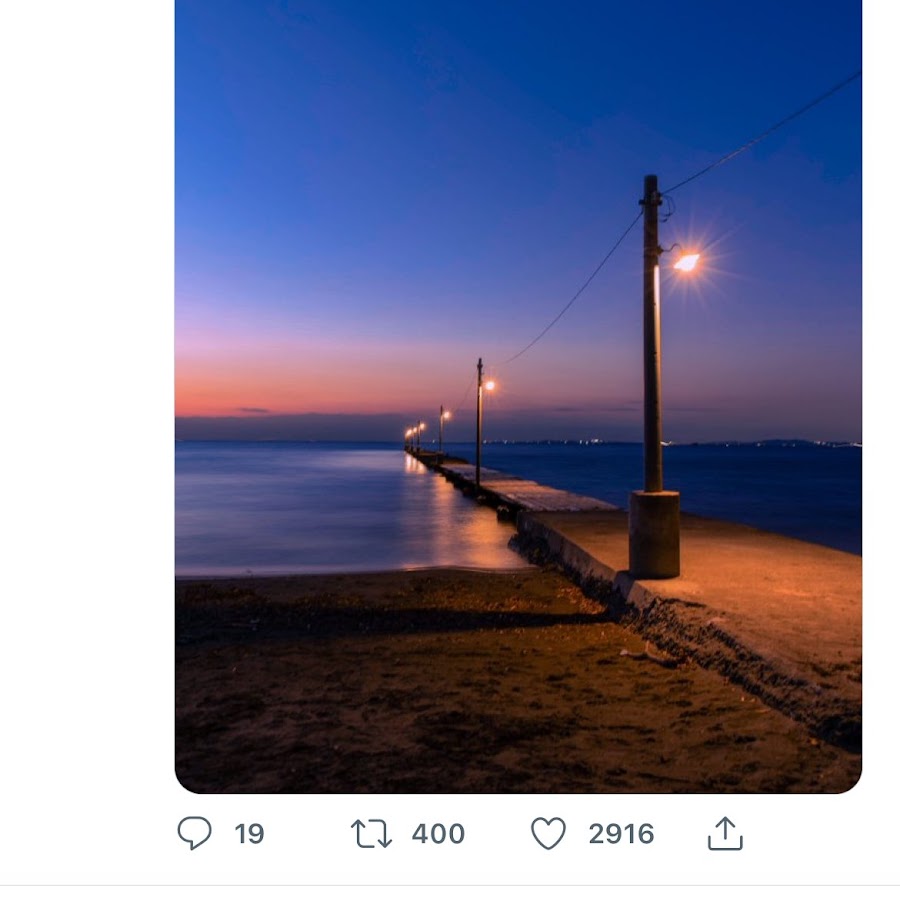Click the like count of 2916
Screen dimensions: 900x900
tap(621, 834)
